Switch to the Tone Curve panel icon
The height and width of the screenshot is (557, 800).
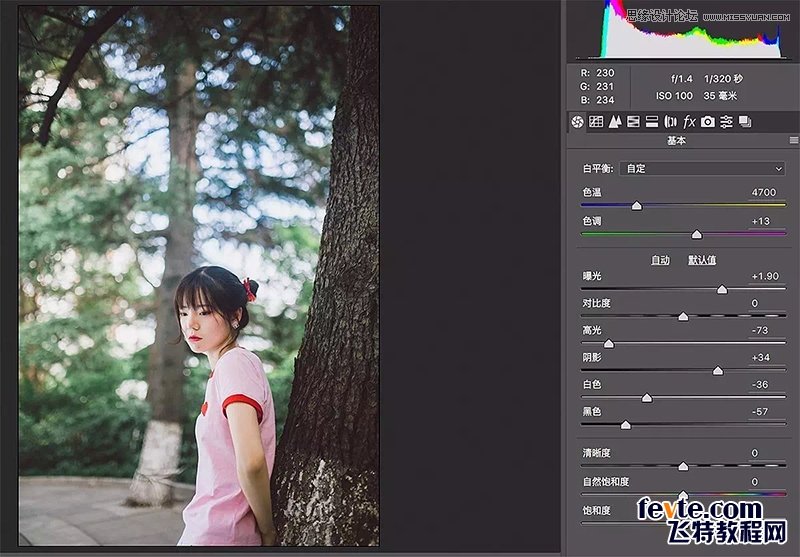click(x=596, y=121)
